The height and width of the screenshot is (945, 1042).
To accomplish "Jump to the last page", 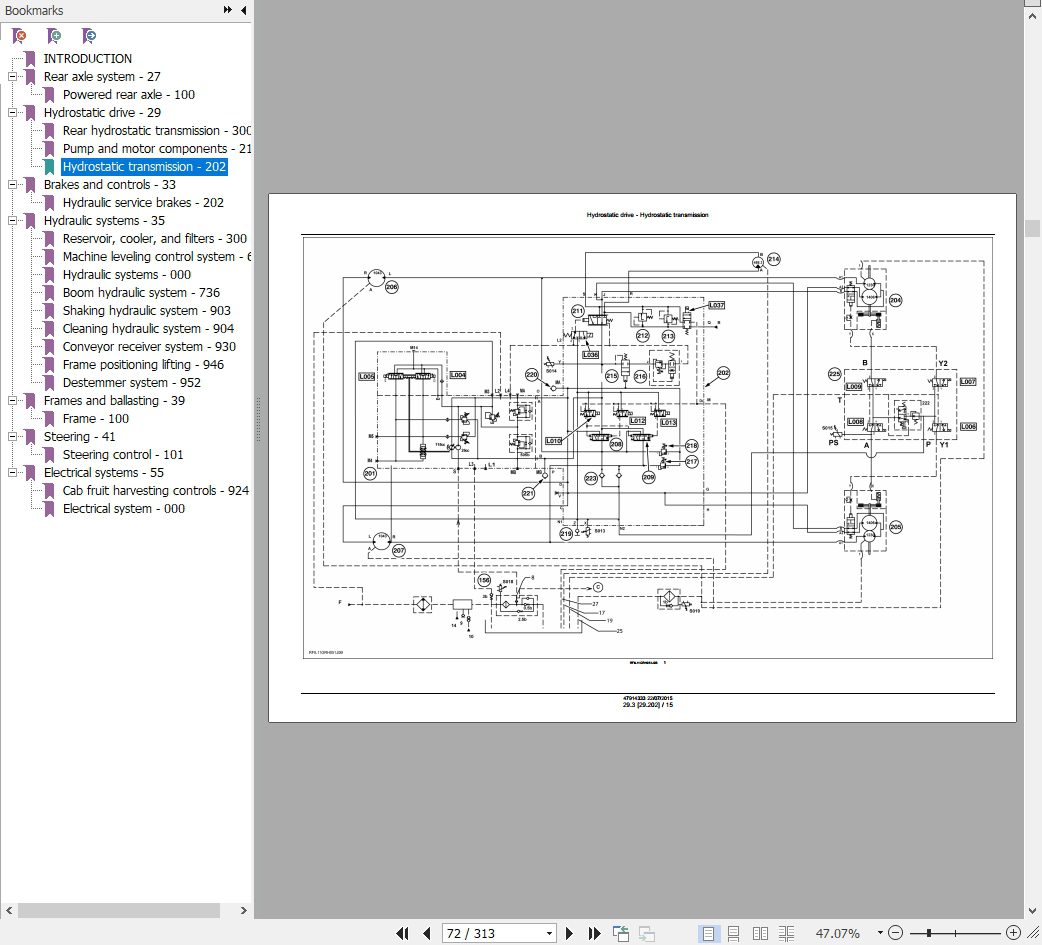I will pos(594,933).
